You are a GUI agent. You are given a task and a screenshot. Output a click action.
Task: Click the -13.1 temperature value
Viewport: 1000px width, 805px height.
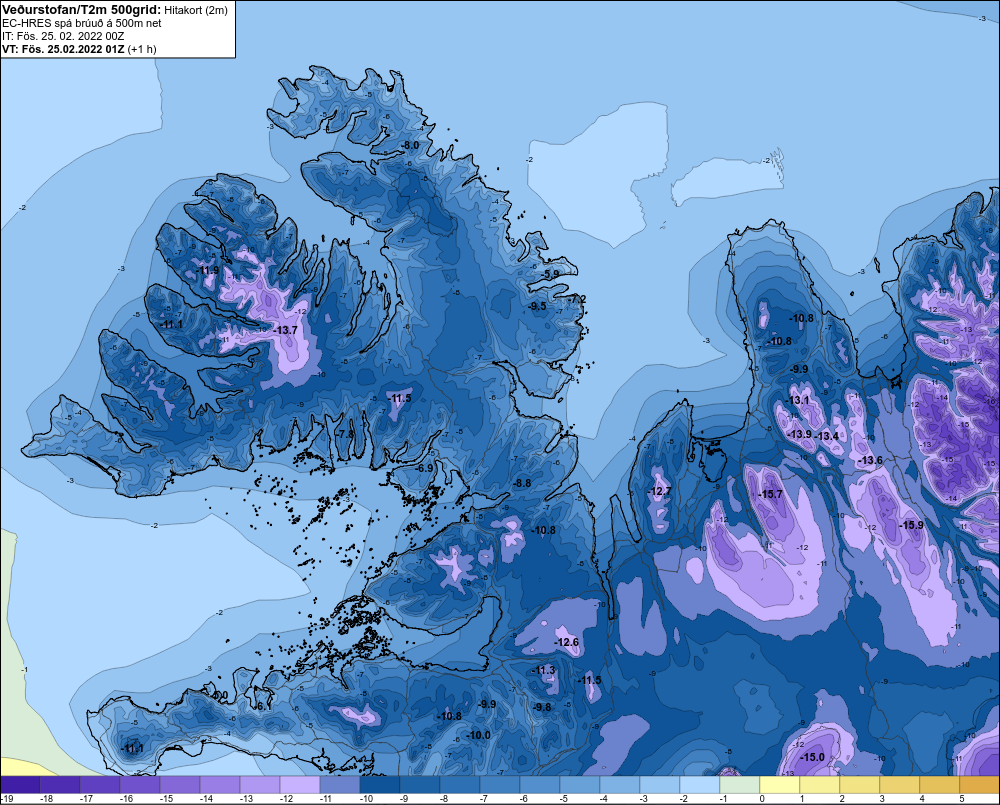point(798,401)
